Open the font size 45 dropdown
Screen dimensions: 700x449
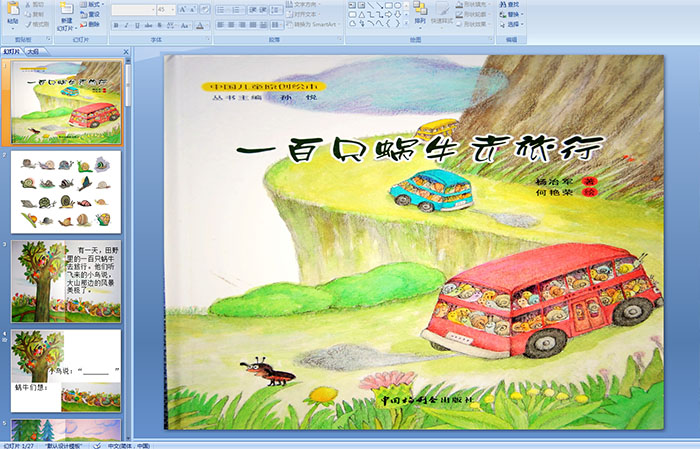coord(173,9)
